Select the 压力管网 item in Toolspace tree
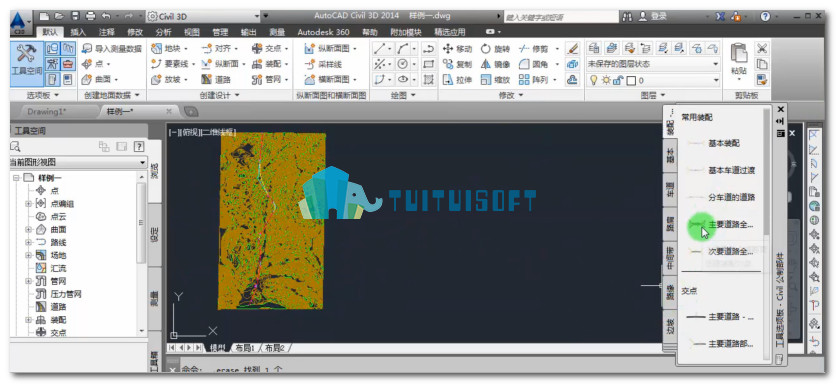The image size is (836, 384). (x=59, y=294)
